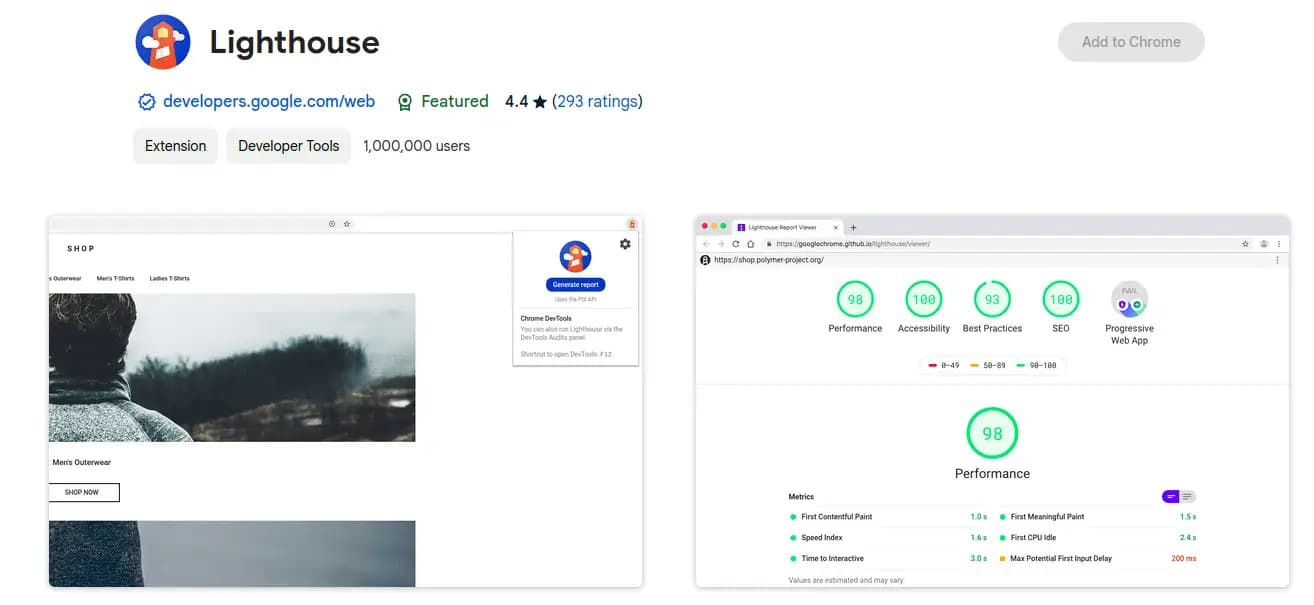1314x605 pixels.
Task: Click the Featured award badge icon
Action: tap(405, 102)
